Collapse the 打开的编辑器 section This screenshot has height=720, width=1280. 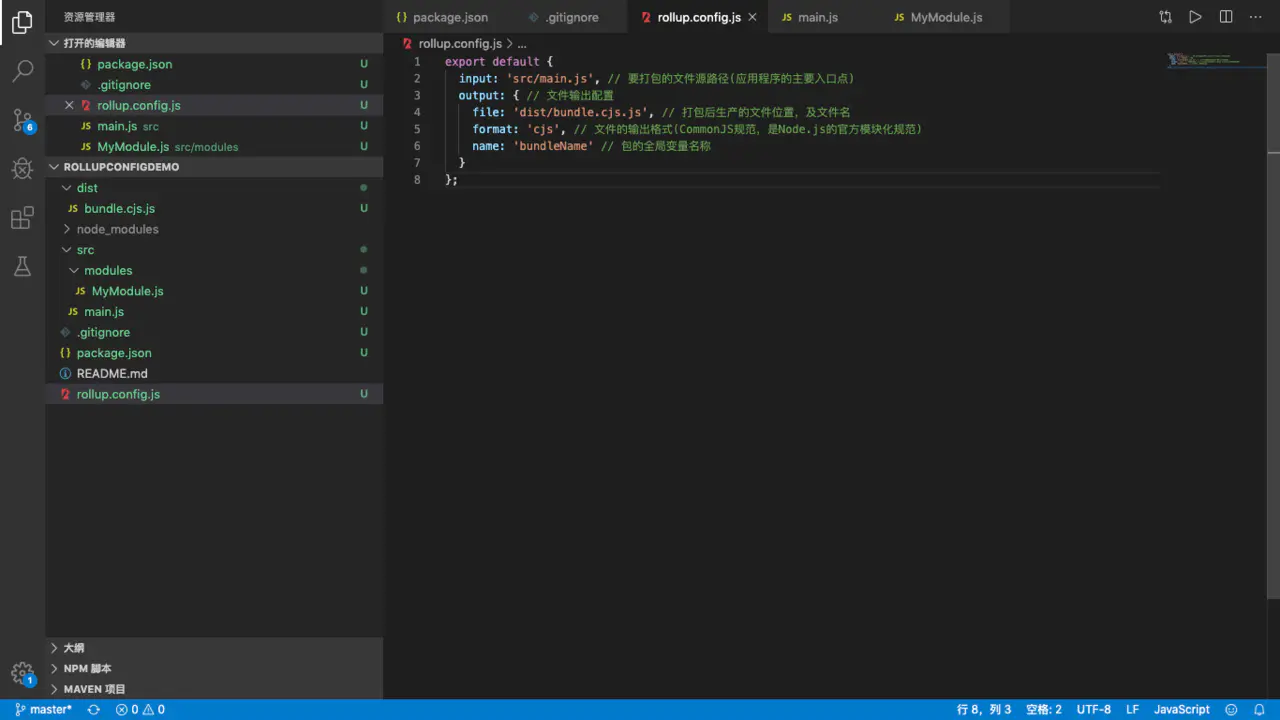coord(94,43)
